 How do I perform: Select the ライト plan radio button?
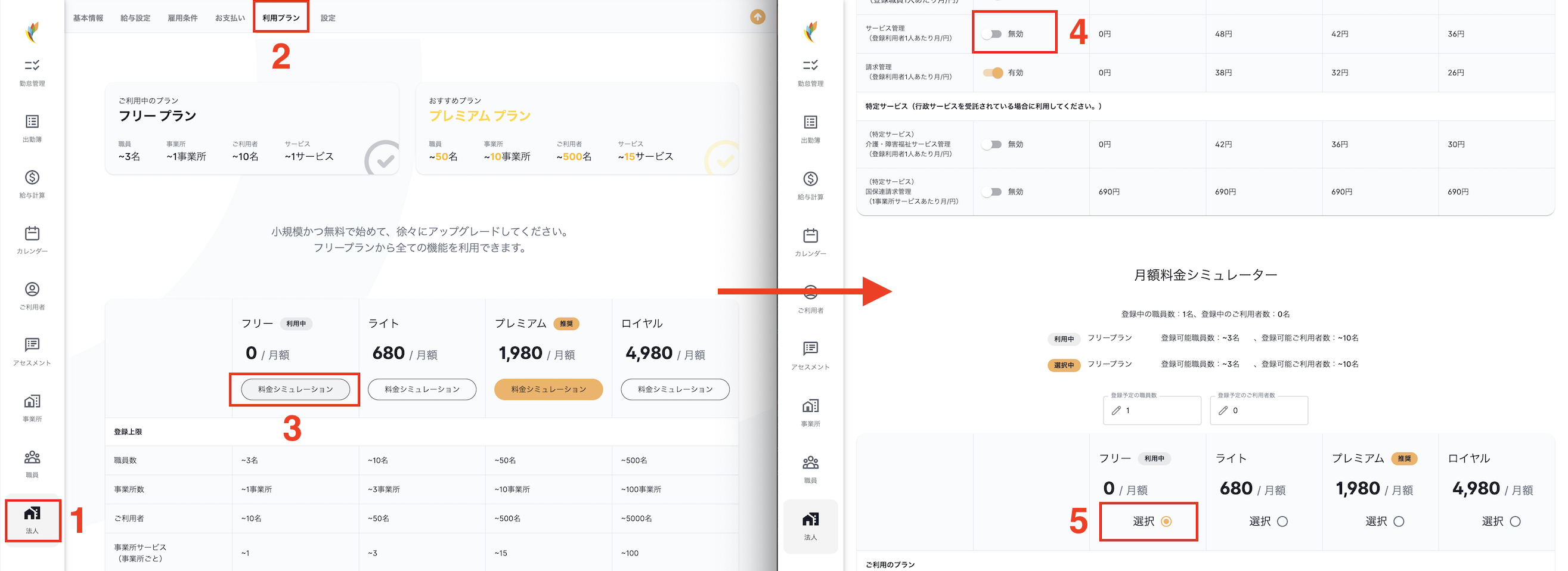pyautogui.click(x=1282, y=522)
